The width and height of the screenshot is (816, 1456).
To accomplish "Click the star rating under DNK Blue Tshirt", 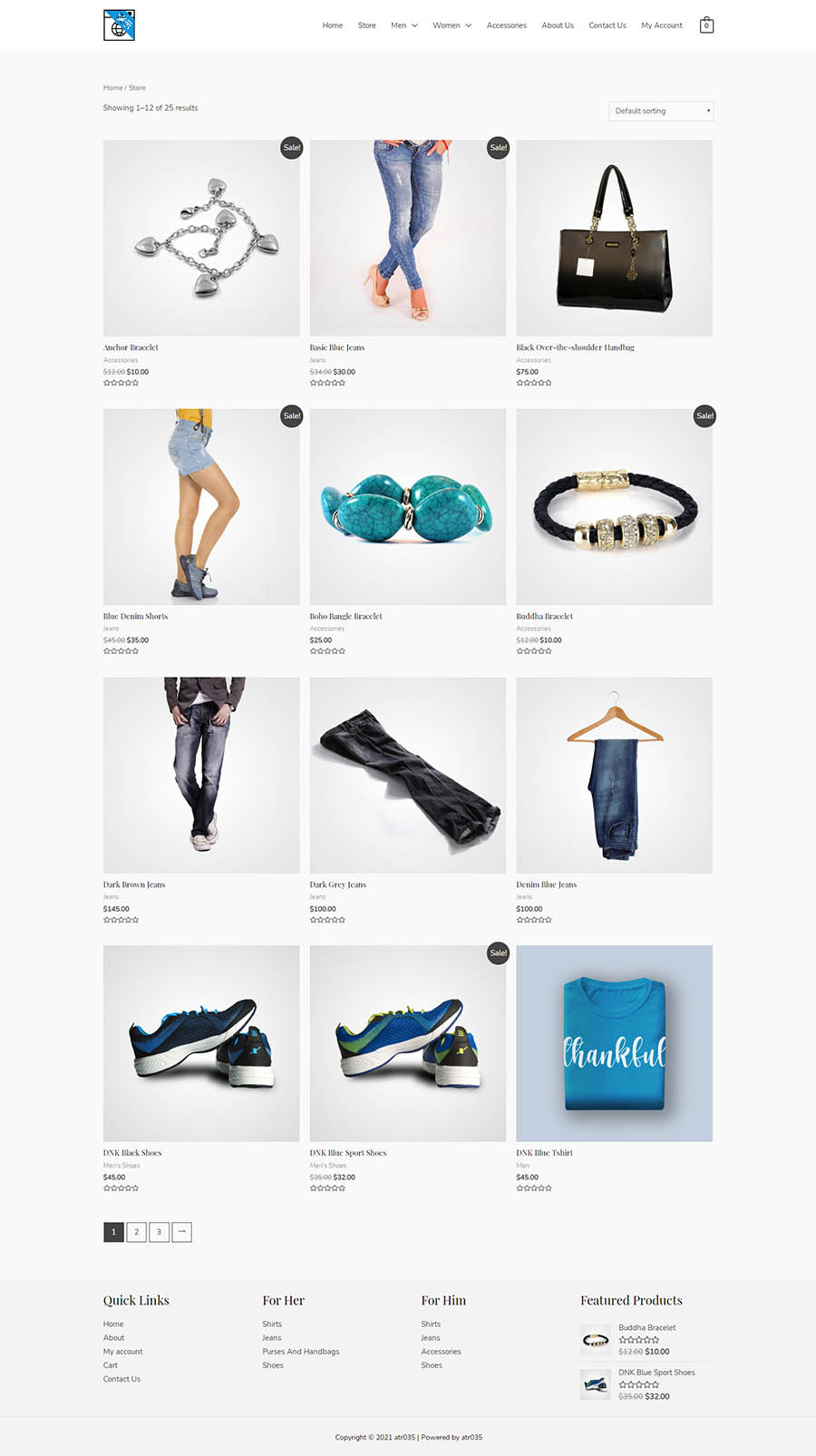I will tap(534, 1188).
